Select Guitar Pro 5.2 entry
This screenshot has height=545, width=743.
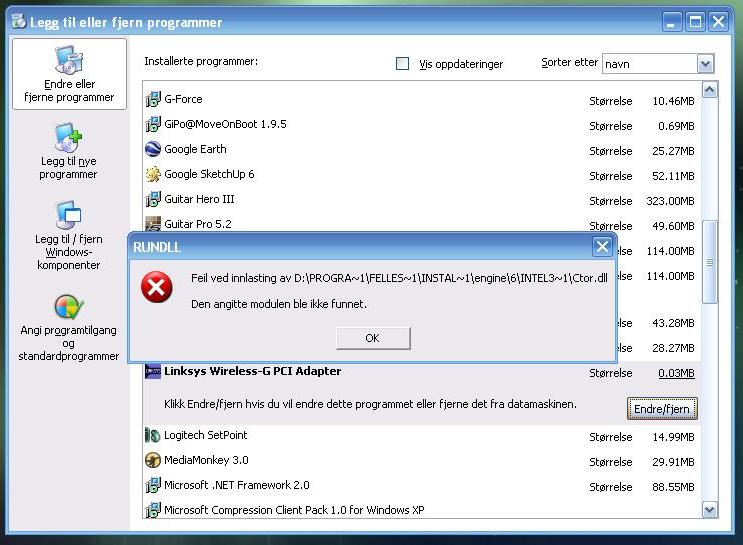422,224
